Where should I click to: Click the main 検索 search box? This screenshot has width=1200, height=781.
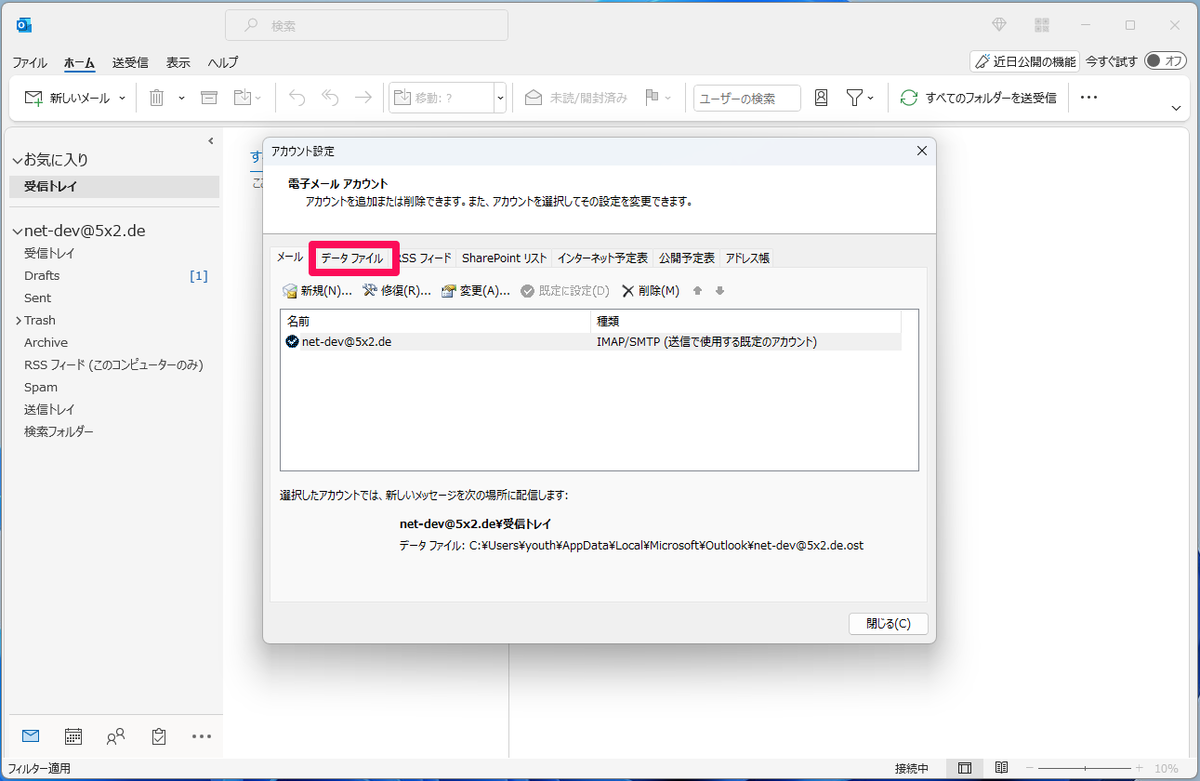(366, 25)
